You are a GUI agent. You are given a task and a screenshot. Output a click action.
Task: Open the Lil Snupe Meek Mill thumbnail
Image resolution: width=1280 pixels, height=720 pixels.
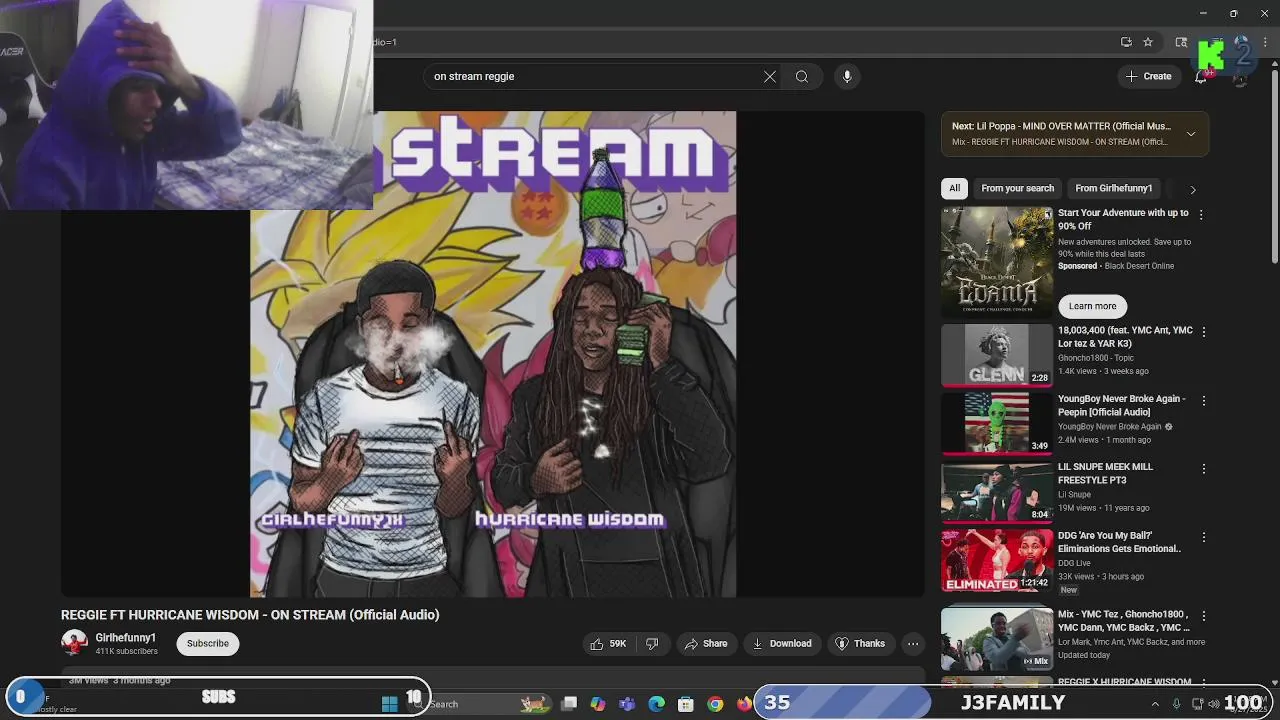997,491
